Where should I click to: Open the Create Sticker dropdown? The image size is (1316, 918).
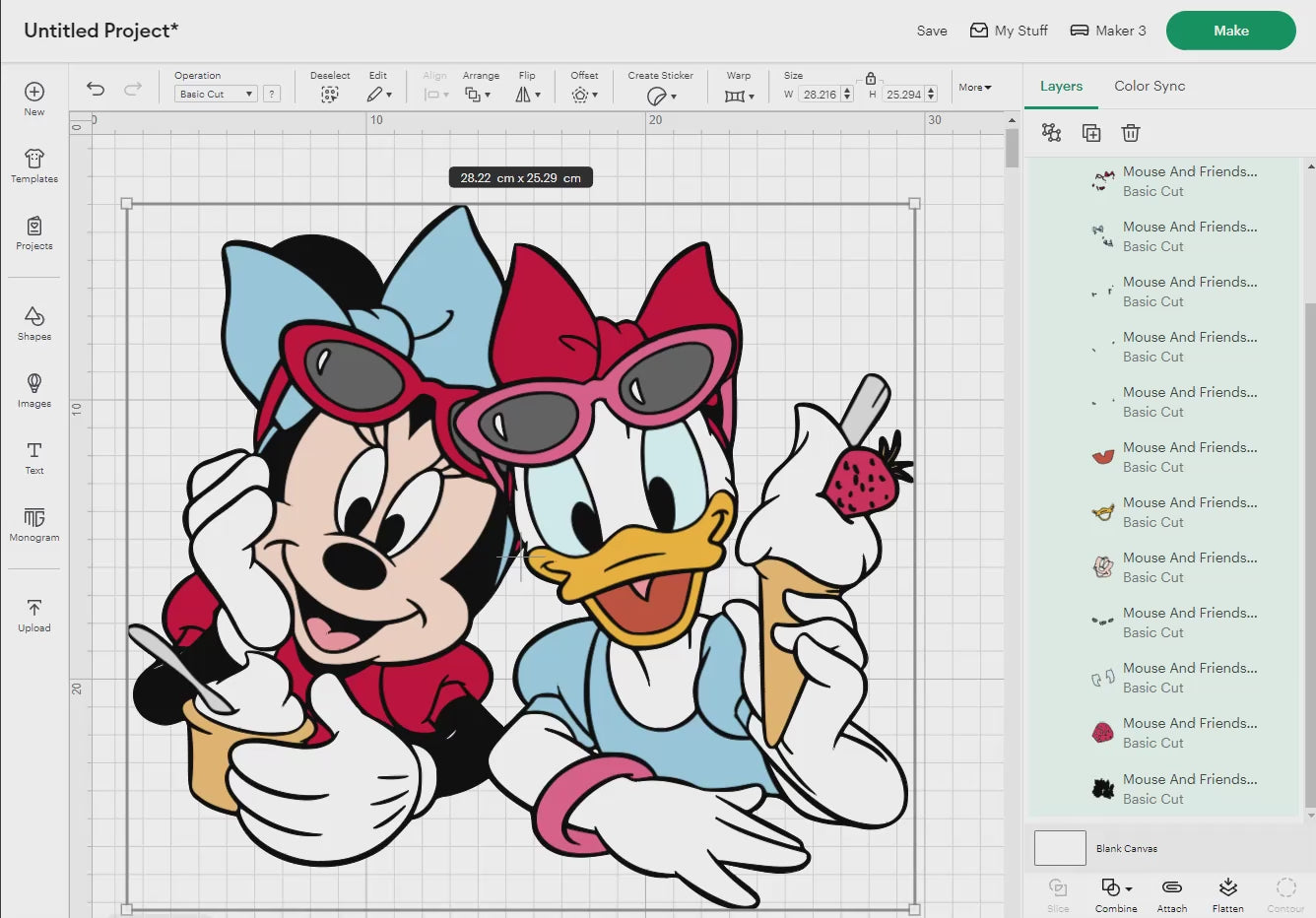pyautogui.click(x=661, y=96)
